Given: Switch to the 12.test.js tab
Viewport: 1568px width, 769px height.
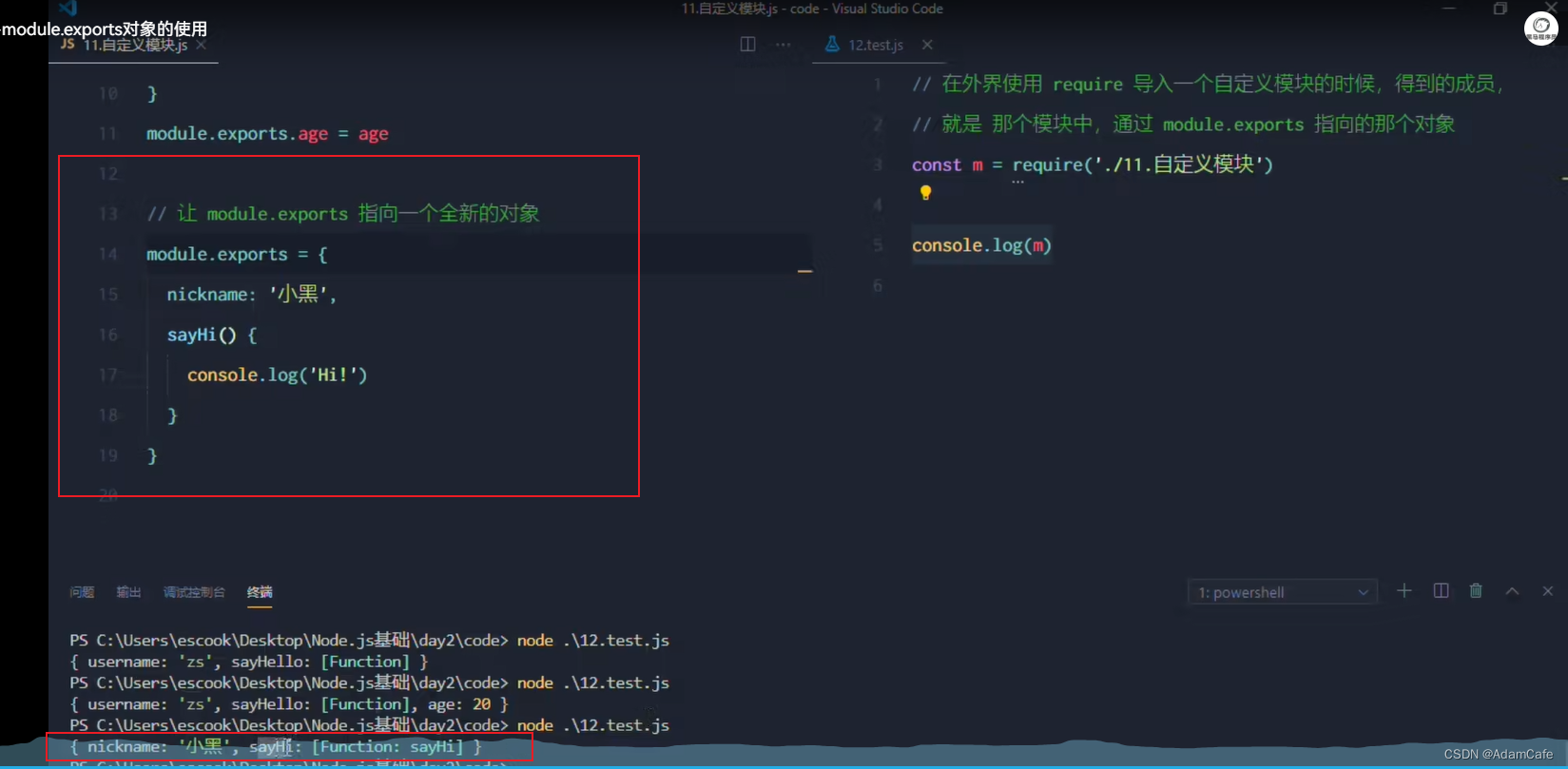Looking at the screenshot, I should pos(875,45).
